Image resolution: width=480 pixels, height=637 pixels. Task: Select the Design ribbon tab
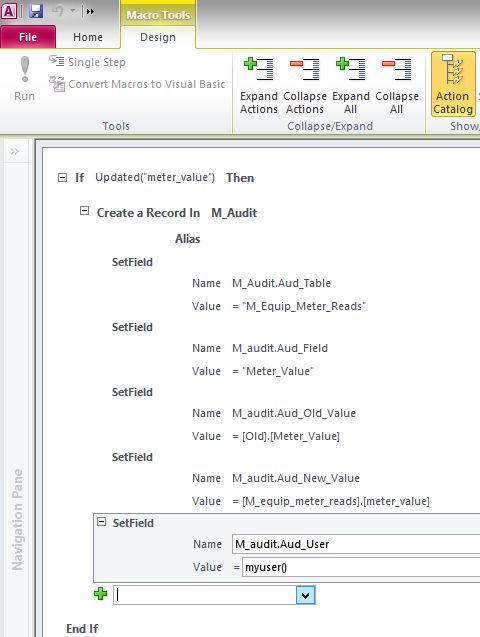[x=158, y=37]
